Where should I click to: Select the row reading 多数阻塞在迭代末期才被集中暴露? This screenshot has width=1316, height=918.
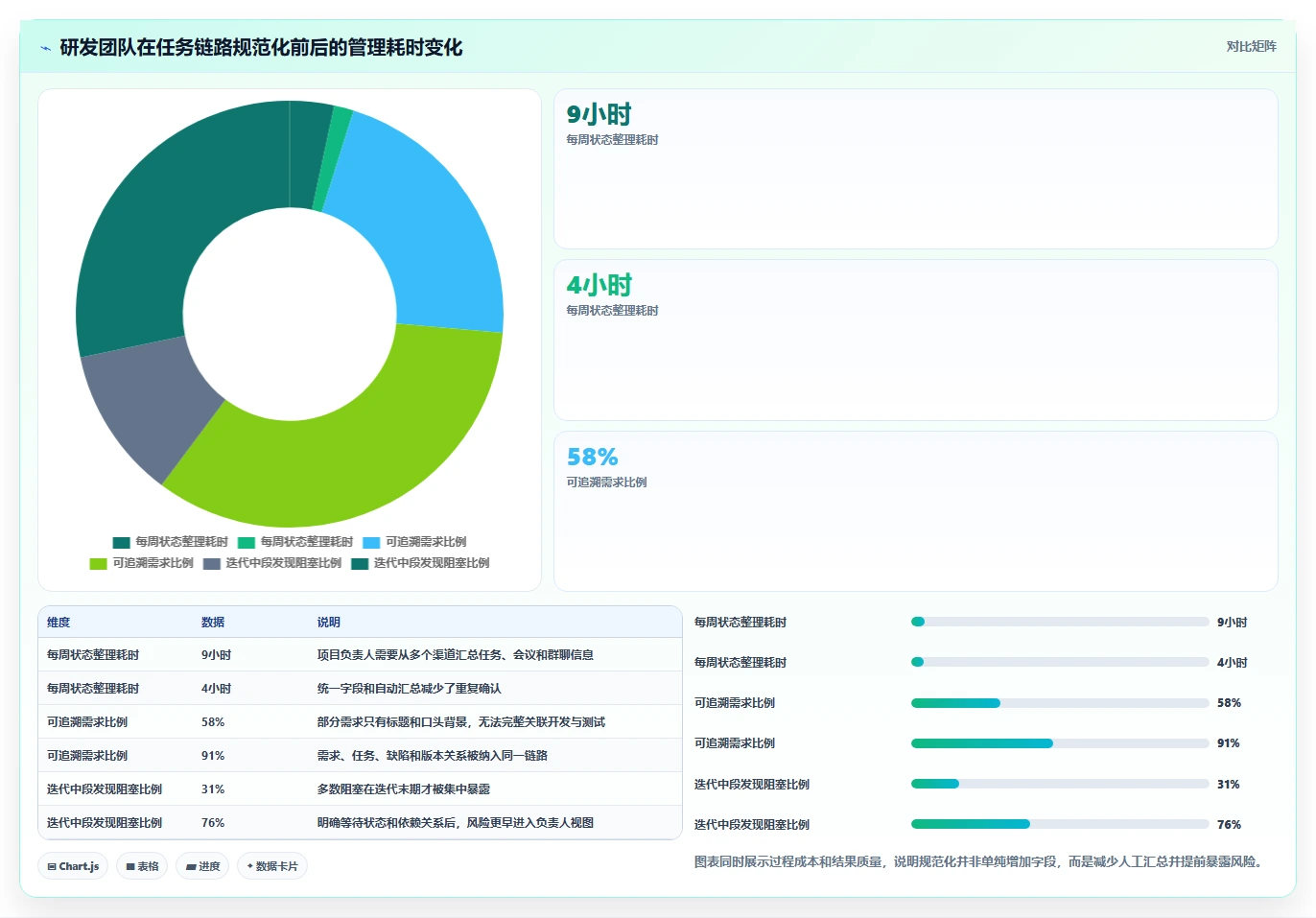(360, 789)
